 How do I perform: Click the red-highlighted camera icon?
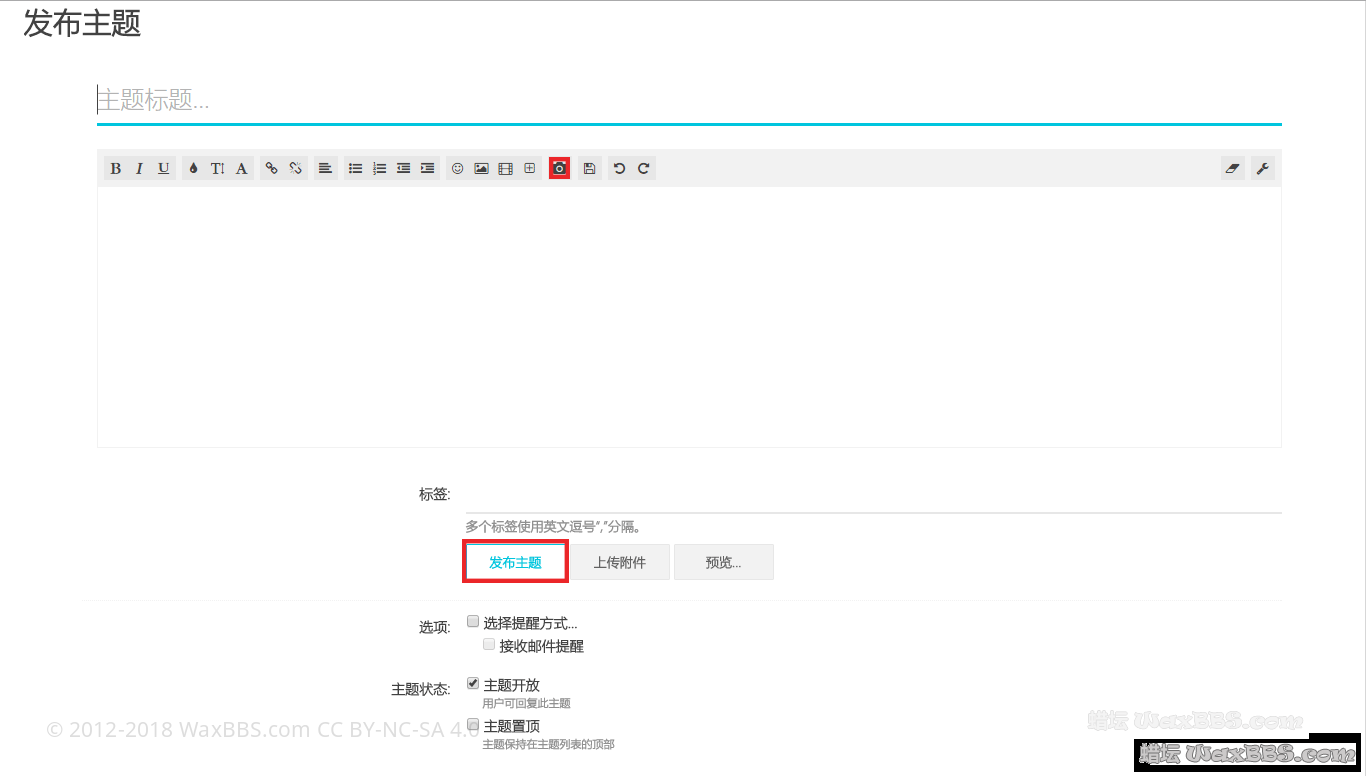coord(560,169)
